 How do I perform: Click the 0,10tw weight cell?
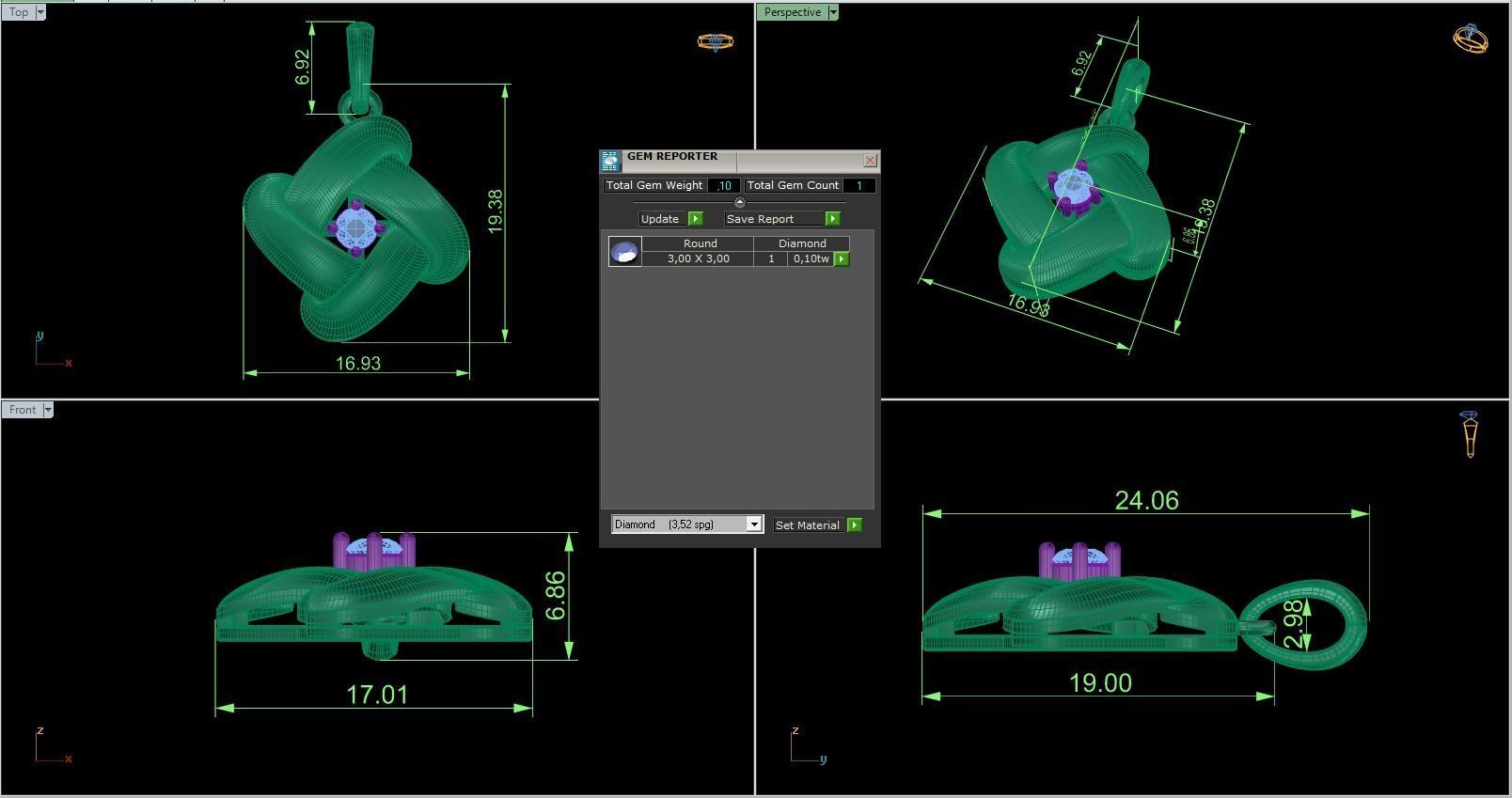(811, 258)
